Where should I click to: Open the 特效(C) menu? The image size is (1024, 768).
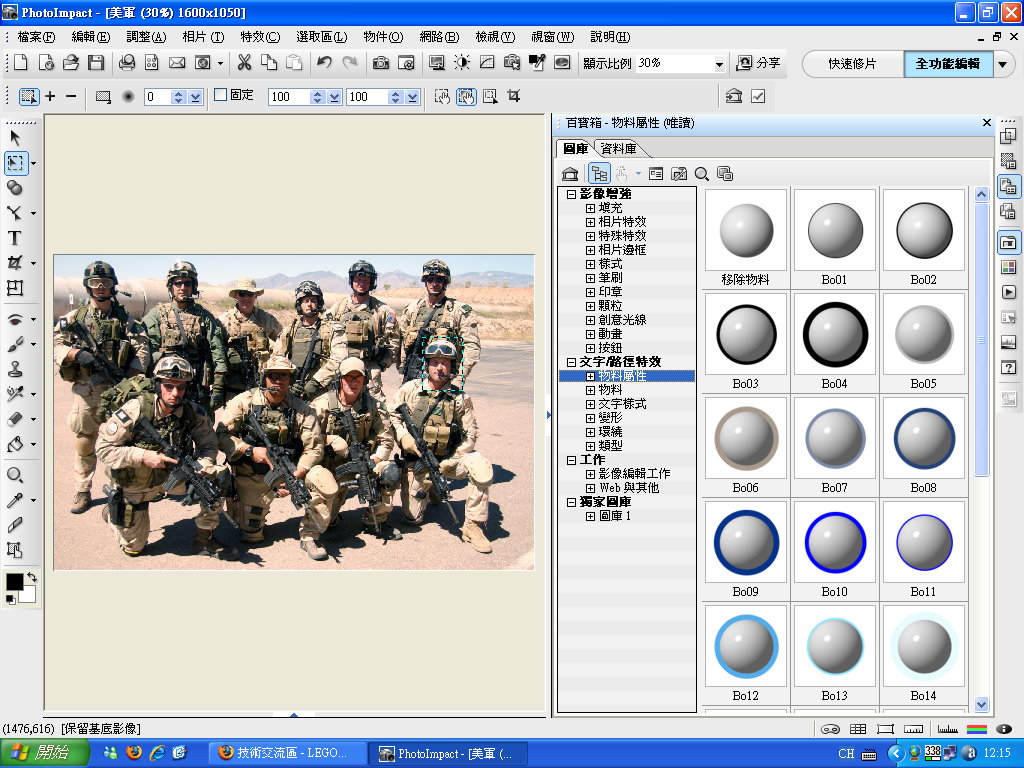pyautogui.click(x=260, y=37)
